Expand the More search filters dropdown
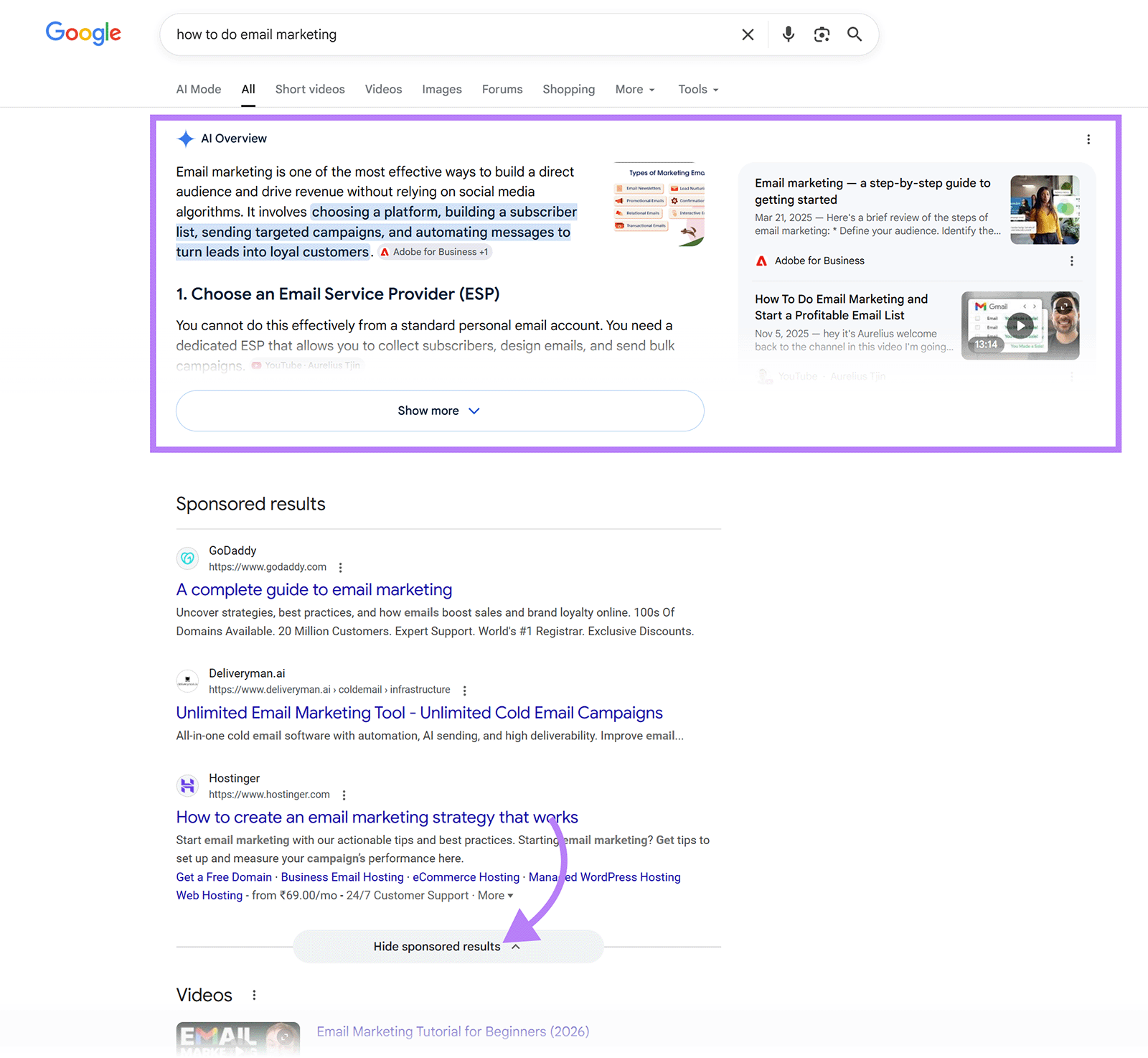 tap(635, 89)
